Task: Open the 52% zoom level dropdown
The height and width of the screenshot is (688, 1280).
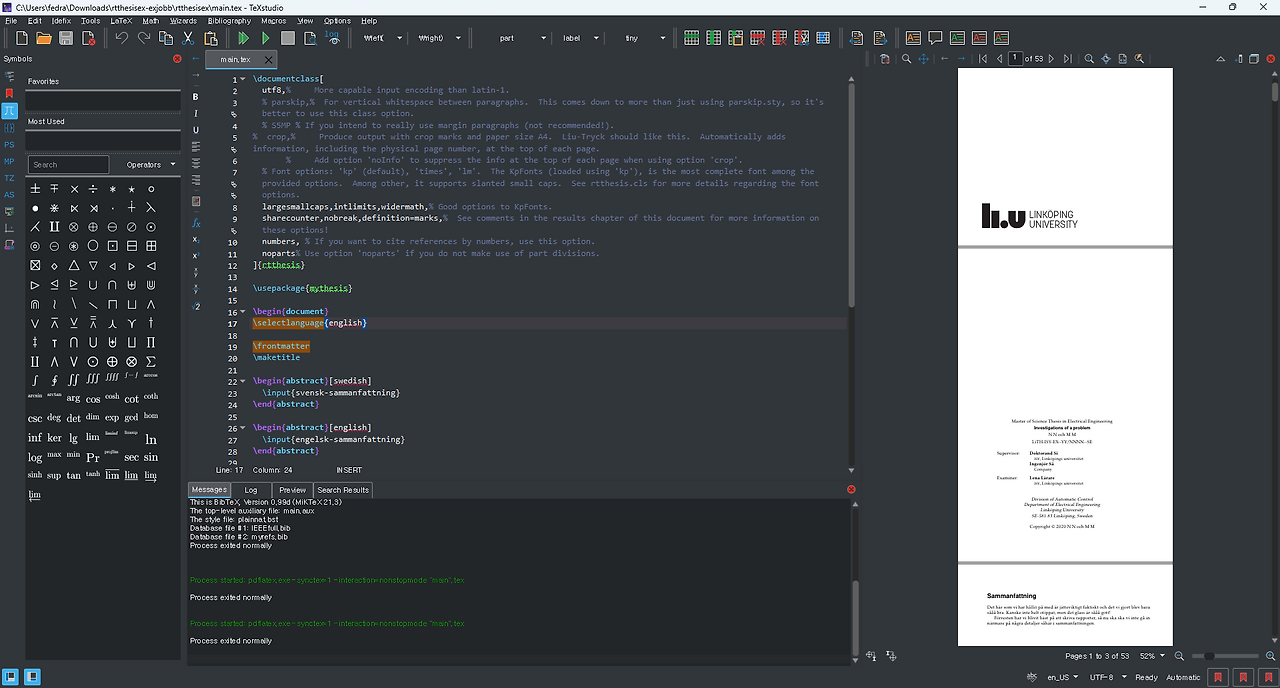Action: pyautogui.click(x=1152, y=656)
